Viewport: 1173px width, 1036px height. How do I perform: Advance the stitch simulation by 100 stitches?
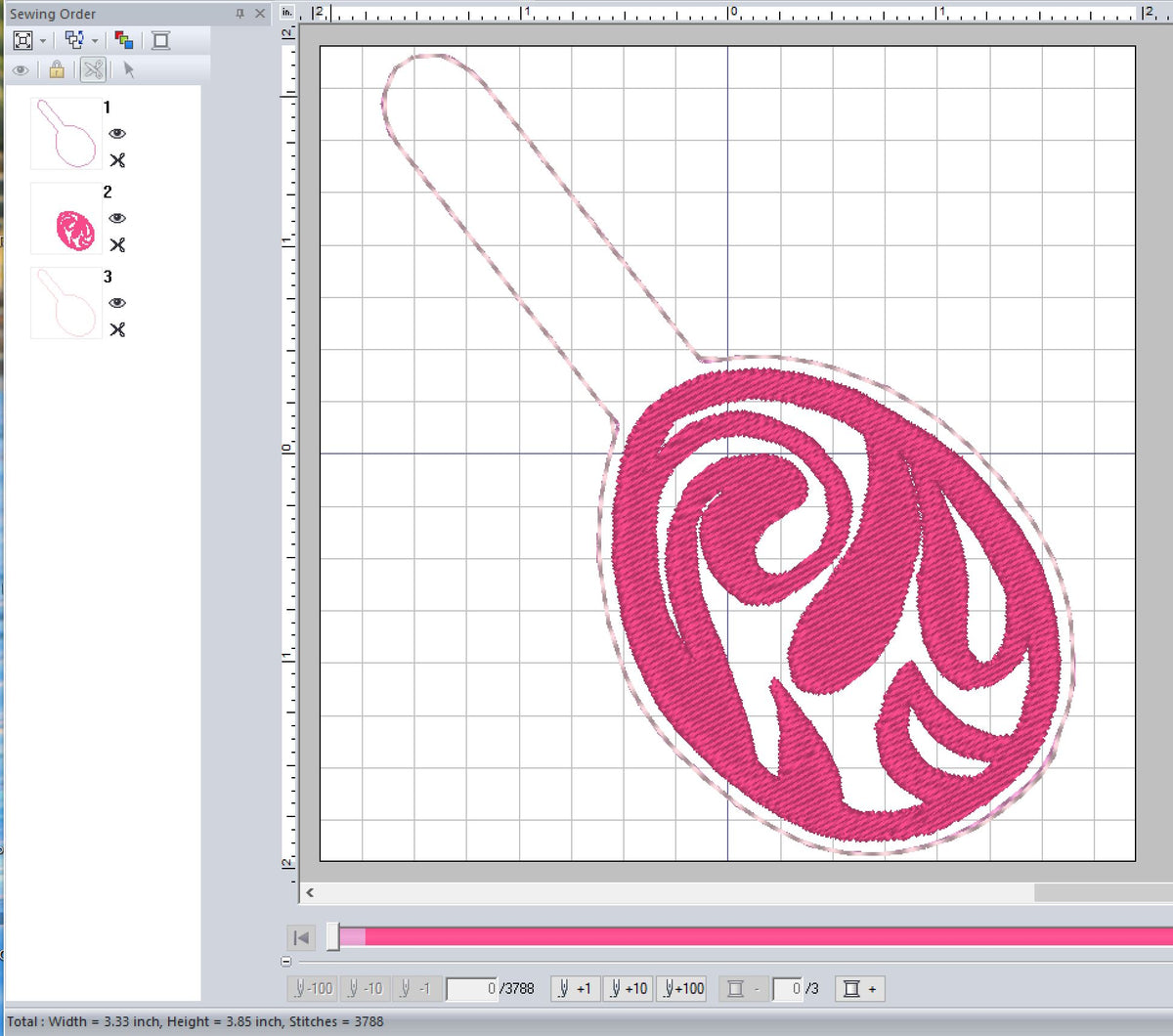click(x=681, y=988)
